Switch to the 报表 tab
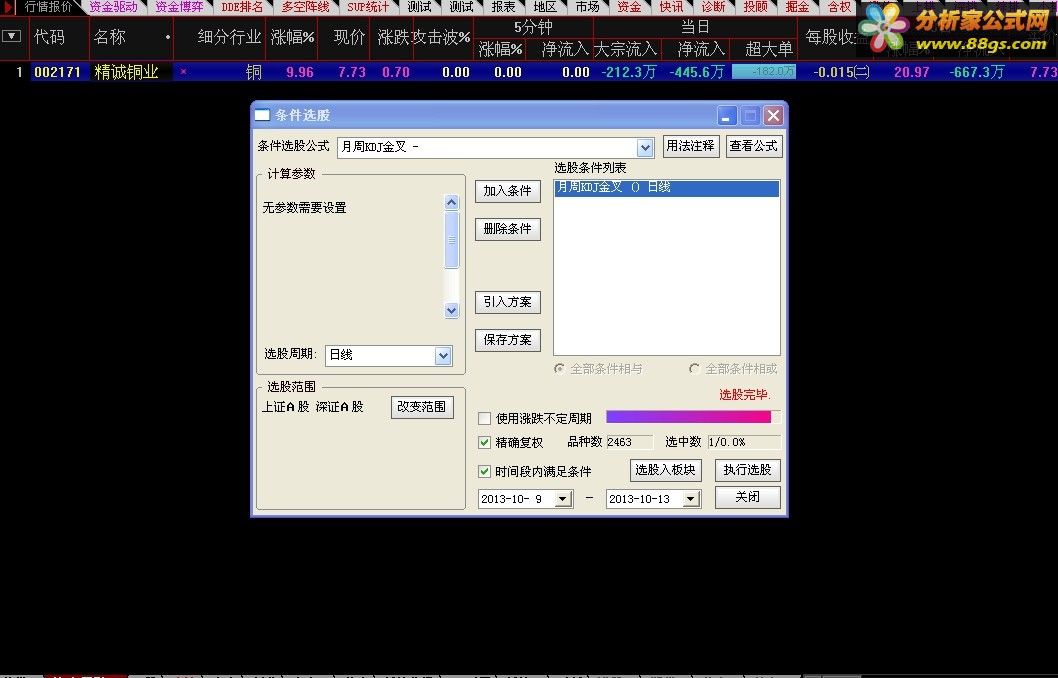 pos(503,7)
